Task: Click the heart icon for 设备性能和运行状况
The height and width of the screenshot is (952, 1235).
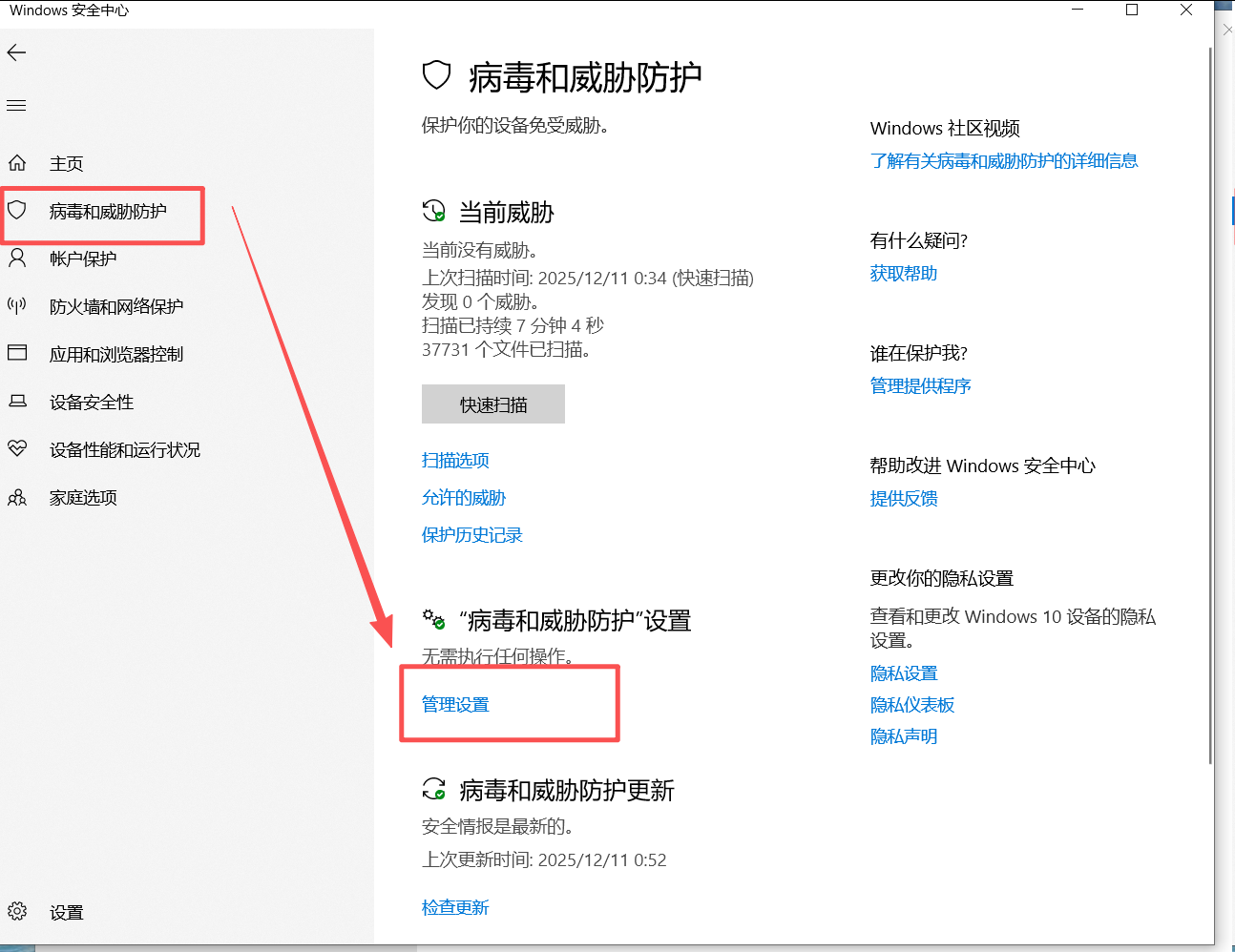Action: coord(17,448)
